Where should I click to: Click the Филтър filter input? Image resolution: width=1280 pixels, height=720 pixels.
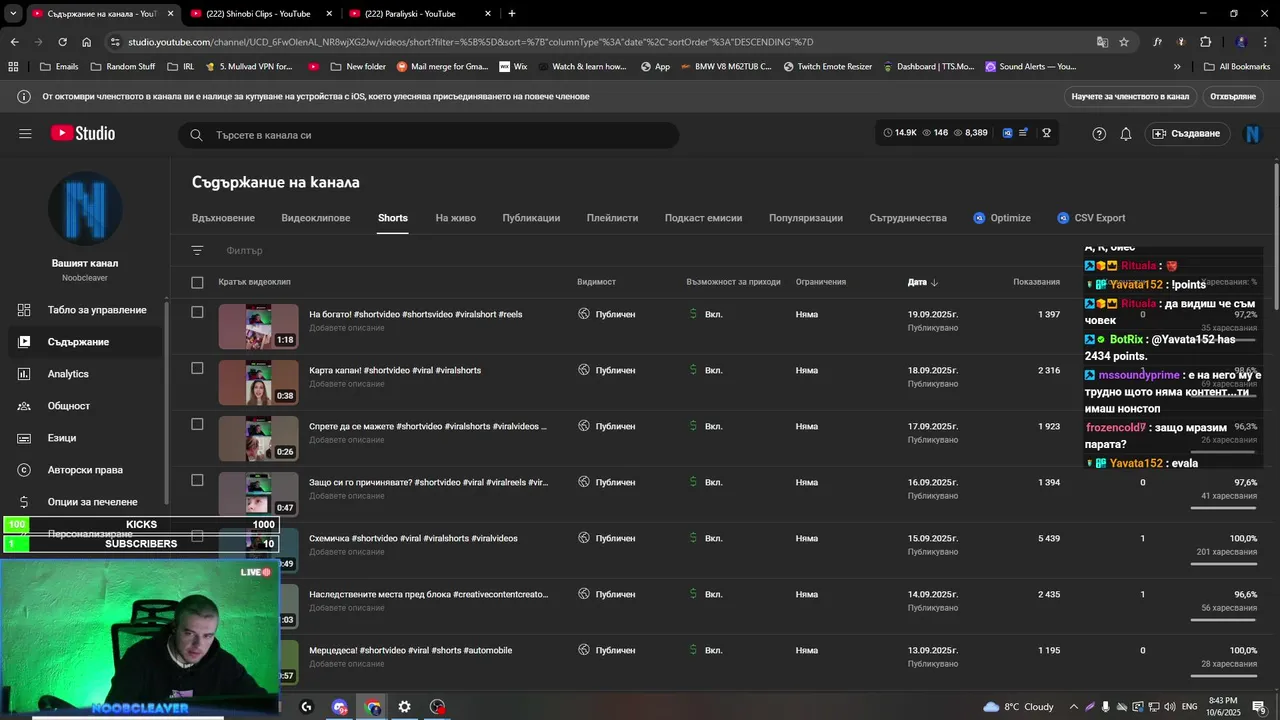[x=245, y=251]
